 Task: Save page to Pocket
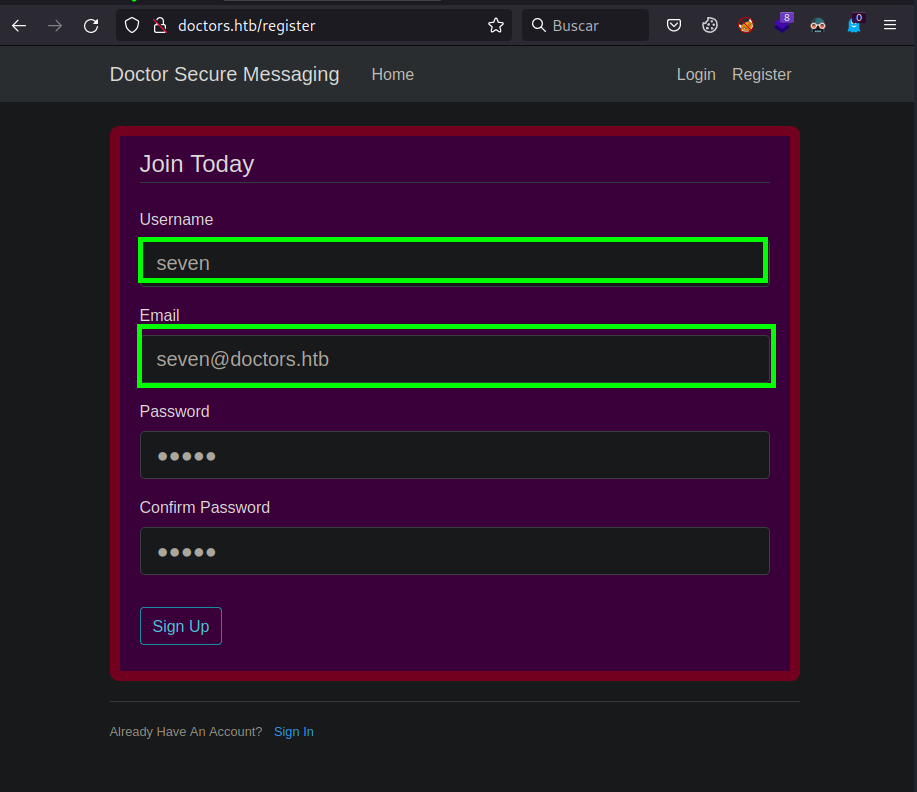click(x=675, y=26)
